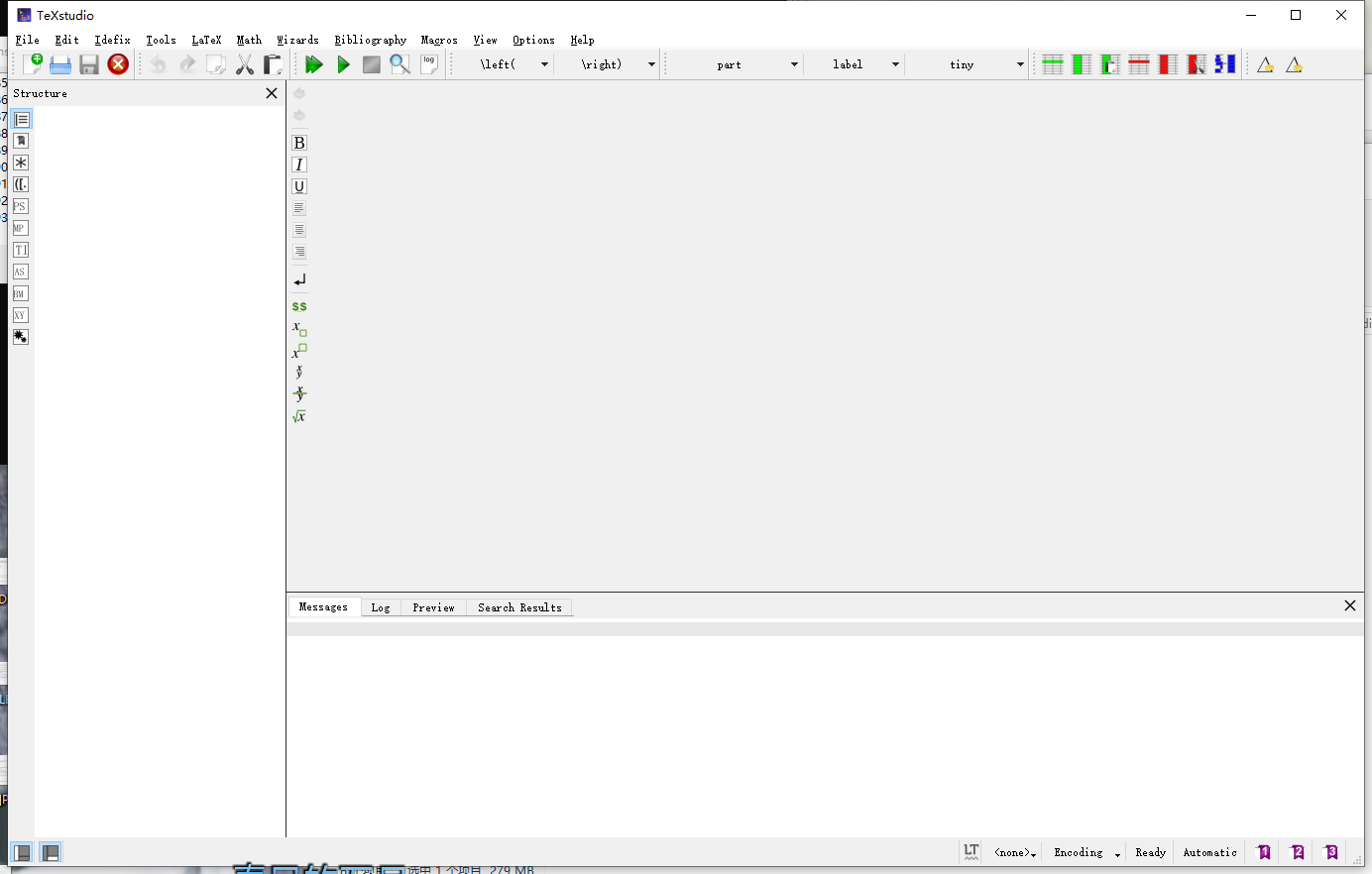The height and width of the screenshot is (874, 1372).
Task: Open the bookmarks view in the side panel
Action: pyautogui.click(x=20, y=141)
